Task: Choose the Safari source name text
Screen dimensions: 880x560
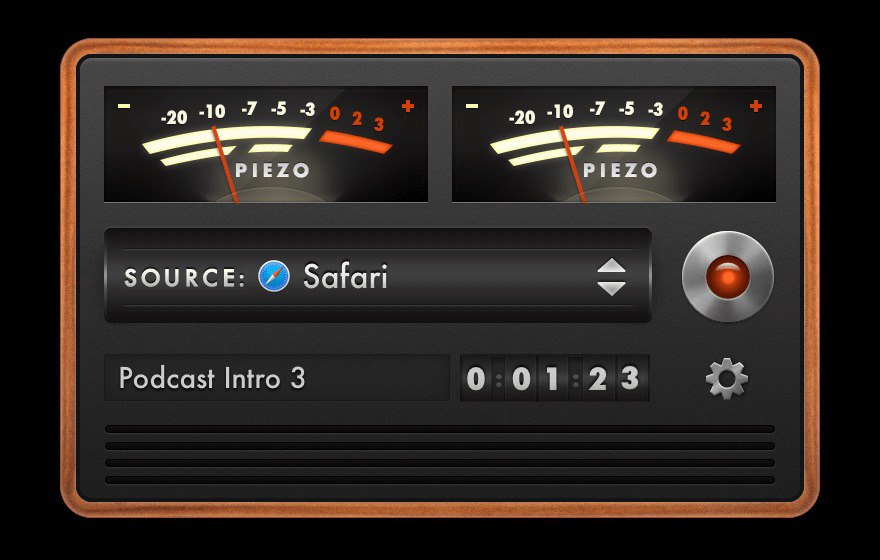Action: point(345,276)
